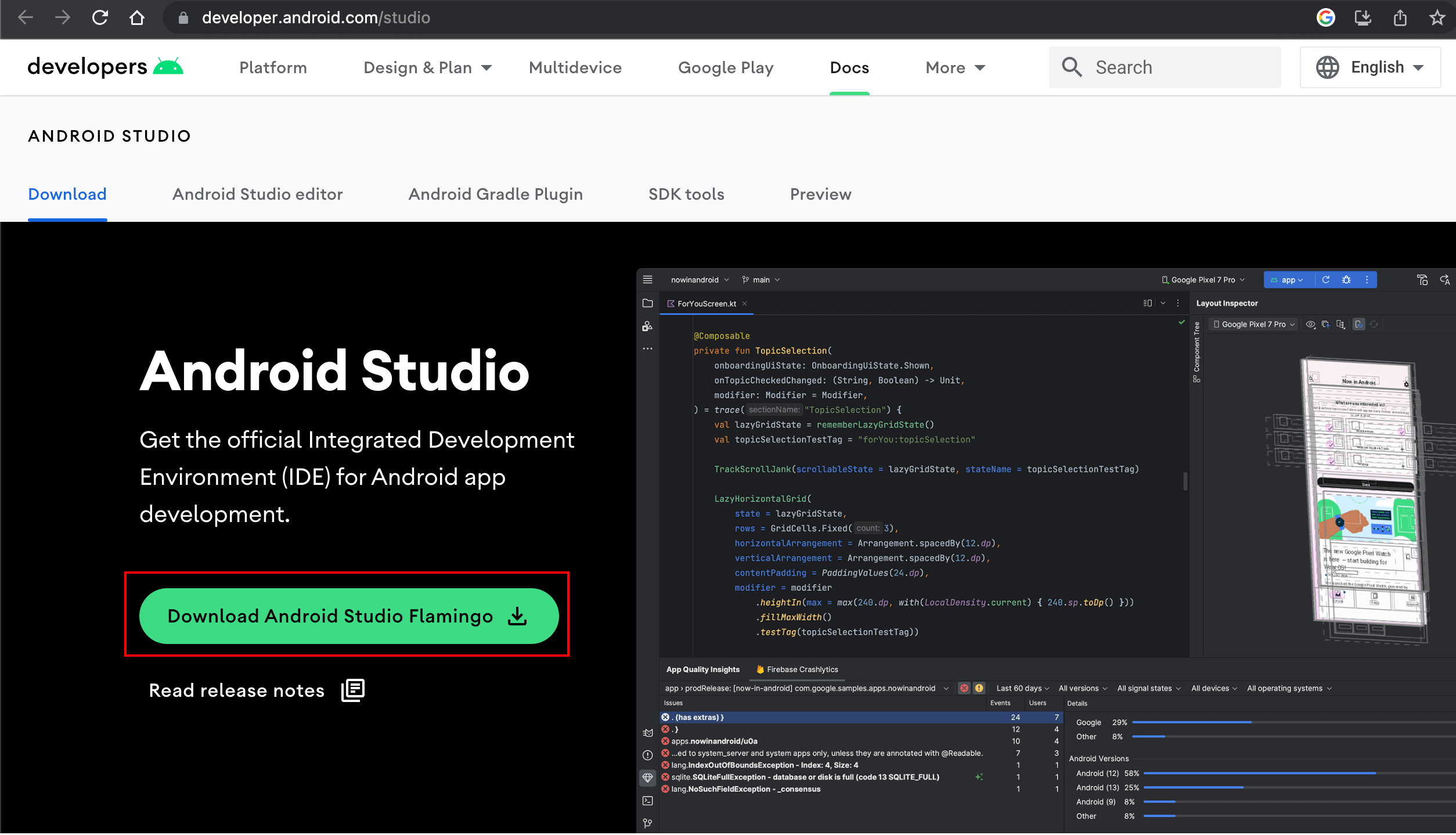Click the address bar URL
Image resolution: width=1456 pixels, height=835 pixels.
[316, 17]
